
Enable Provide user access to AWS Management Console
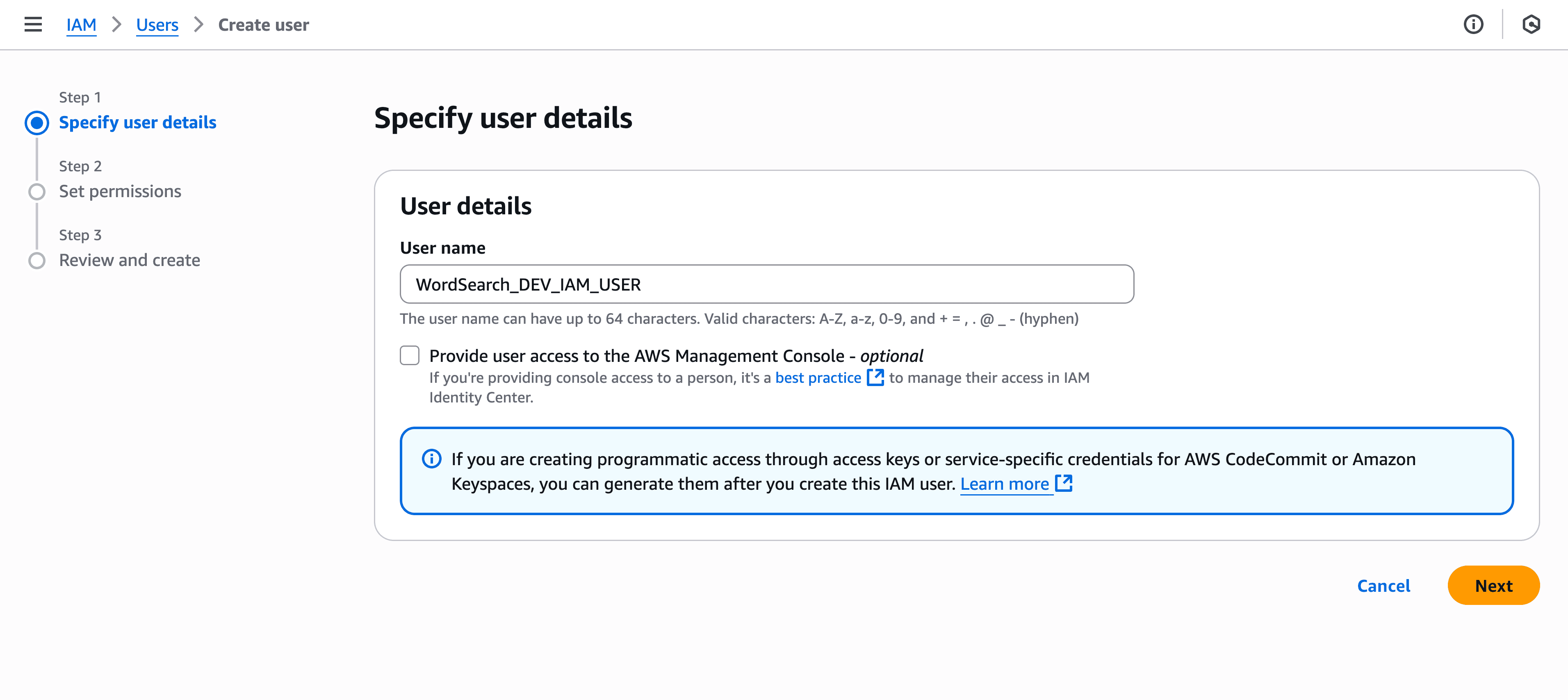(409, 355)
